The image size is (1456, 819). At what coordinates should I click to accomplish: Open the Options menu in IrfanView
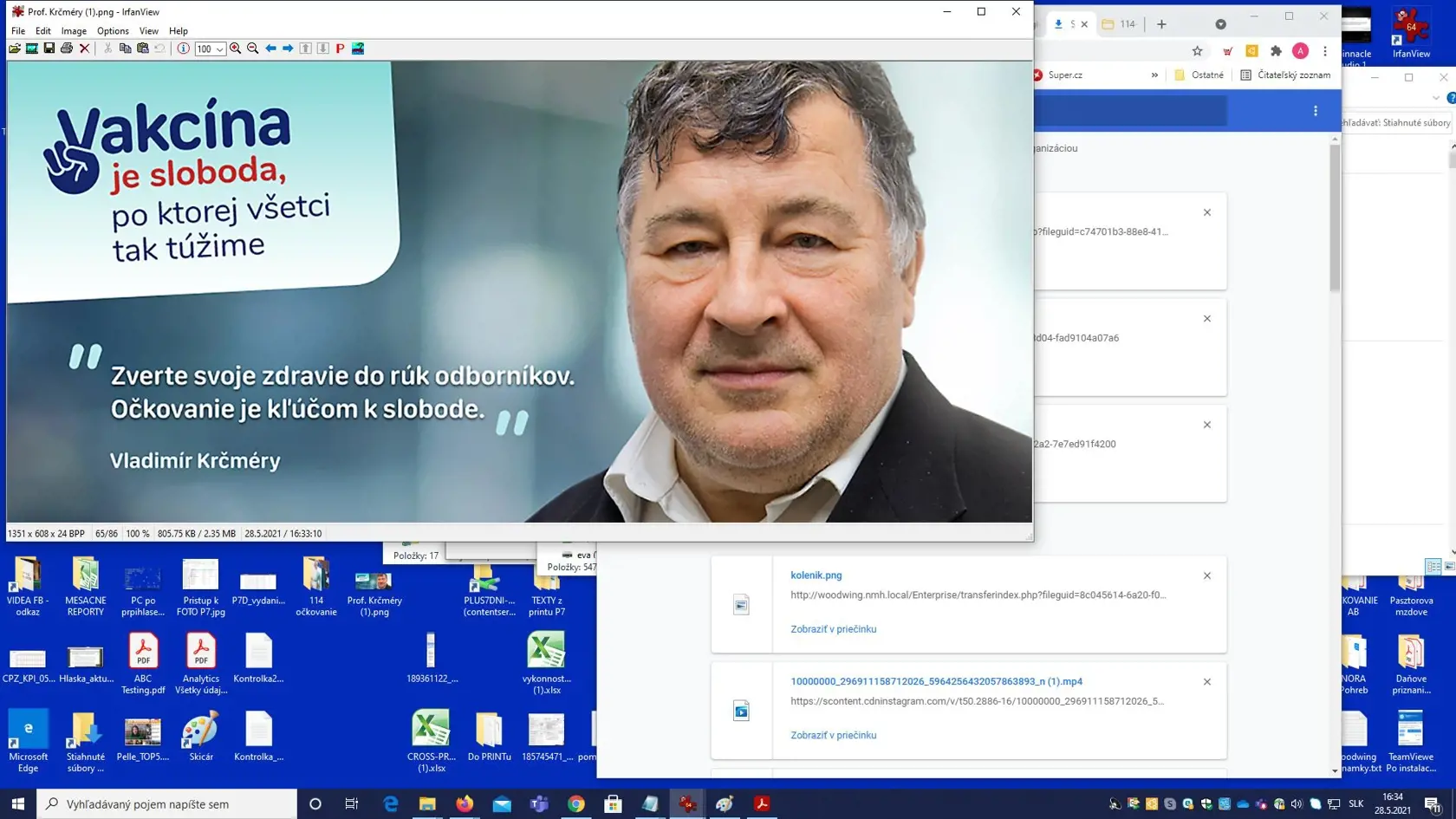[x=113, y=31]
